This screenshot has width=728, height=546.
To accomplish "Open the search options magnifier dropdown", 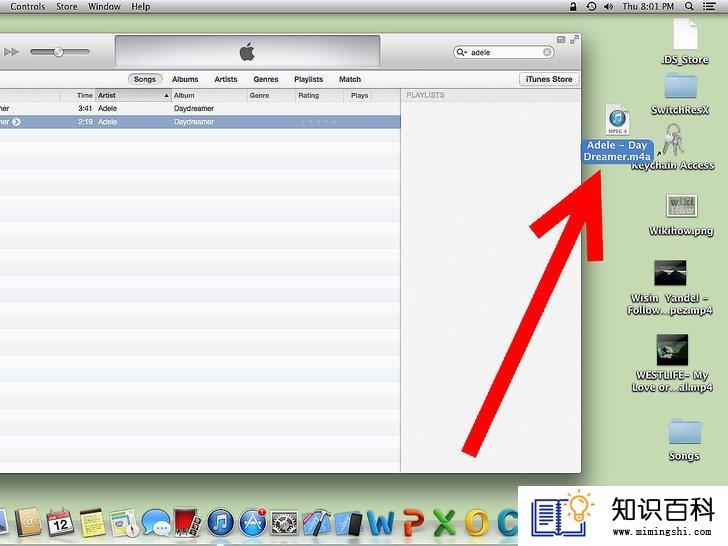I will tap(462, 52).
